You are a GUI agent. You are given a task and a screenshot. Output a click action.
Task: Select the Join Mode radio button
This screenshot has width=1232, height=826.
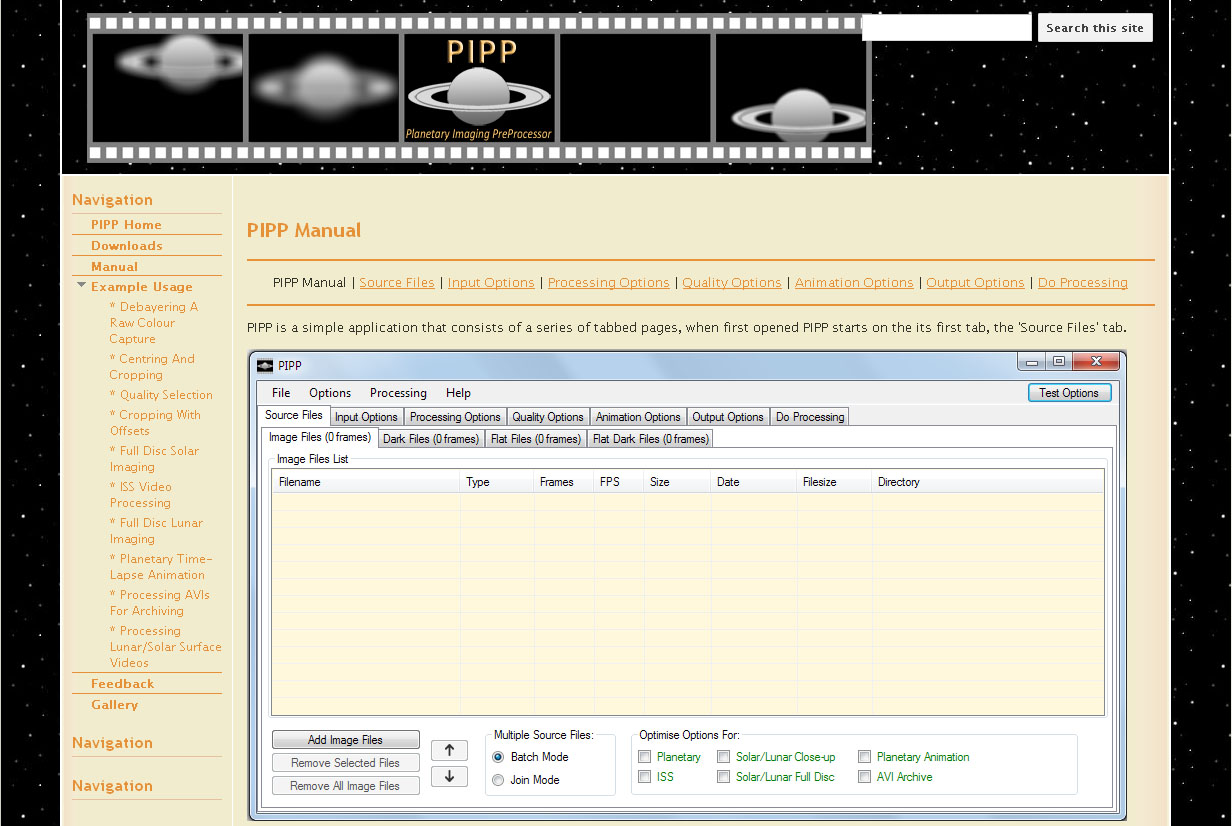click(x=498, y=780)
